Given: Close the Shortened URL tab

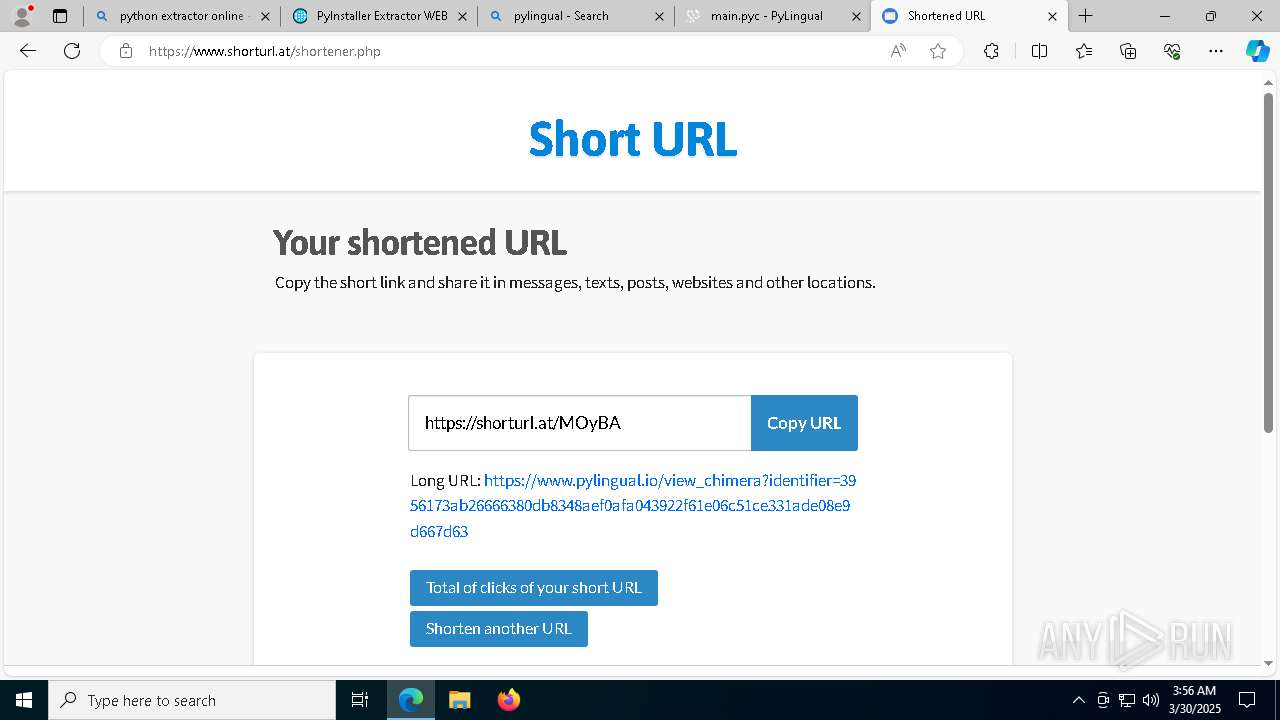Looking at the screenshot, I should [x=1052, y=16].
